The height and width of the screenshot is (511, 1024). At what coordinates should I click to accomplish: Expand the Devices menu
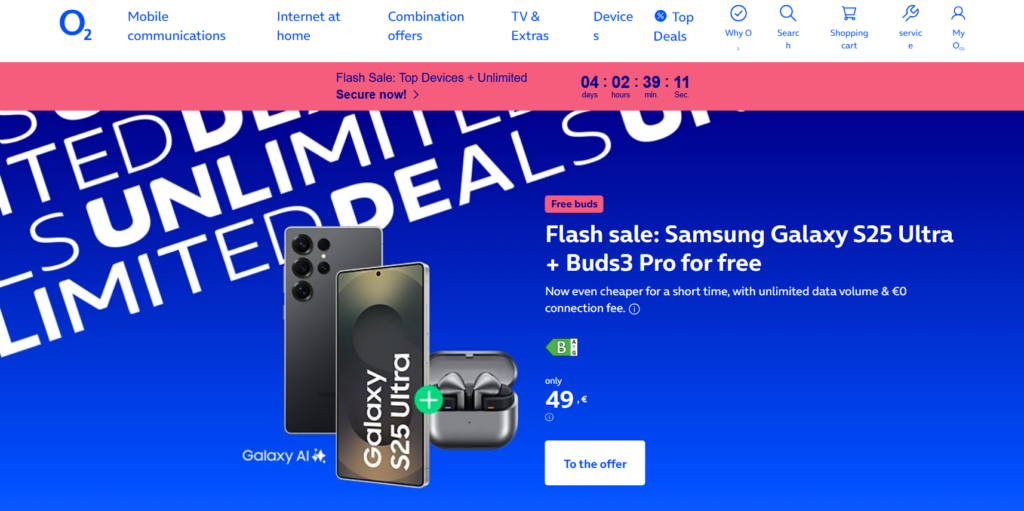(x=613, y=26)
